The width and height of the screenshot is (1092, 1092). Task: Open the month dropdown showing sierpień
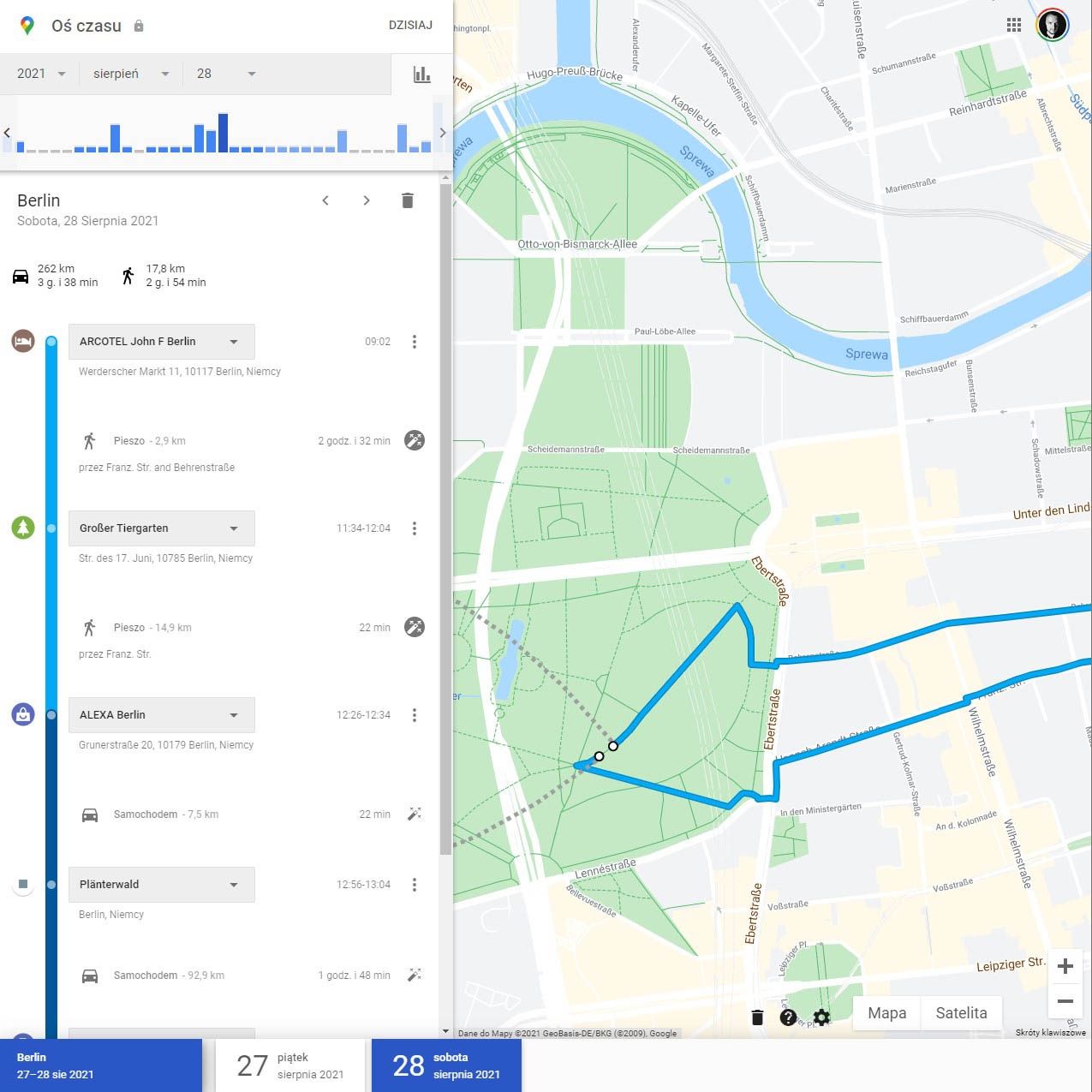point(131,74)
